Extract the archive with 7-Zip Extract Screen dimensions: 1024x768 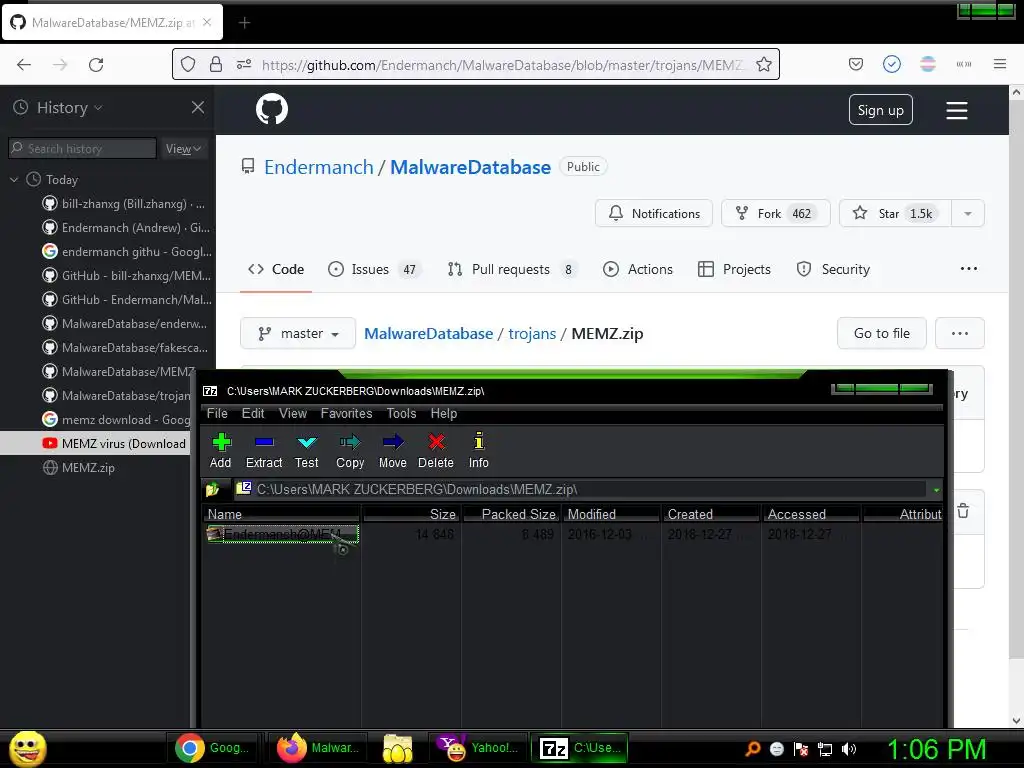tap(264, 451)
